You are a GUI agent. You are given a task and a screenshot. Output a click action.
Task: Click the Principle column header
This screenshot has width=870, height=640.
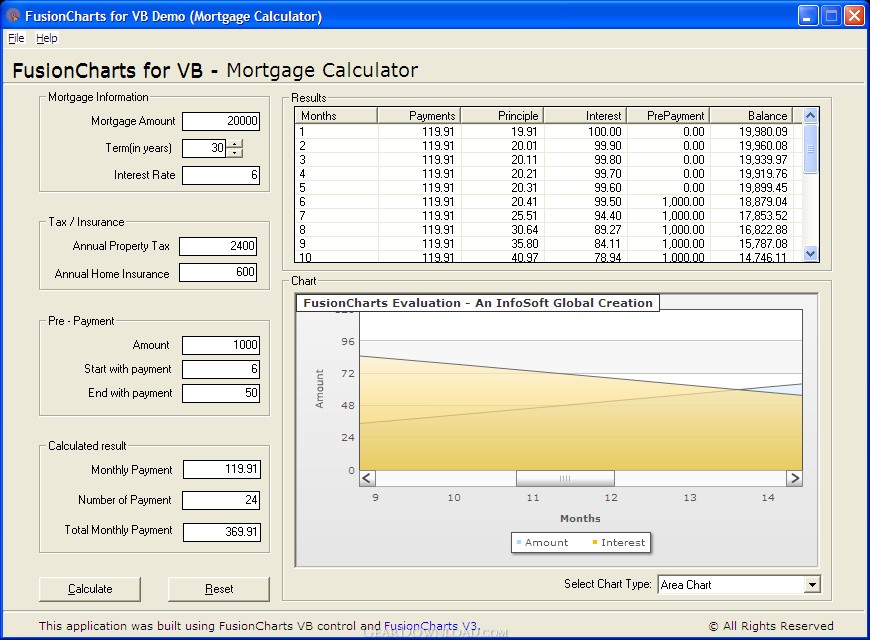[x=502, y=115]
